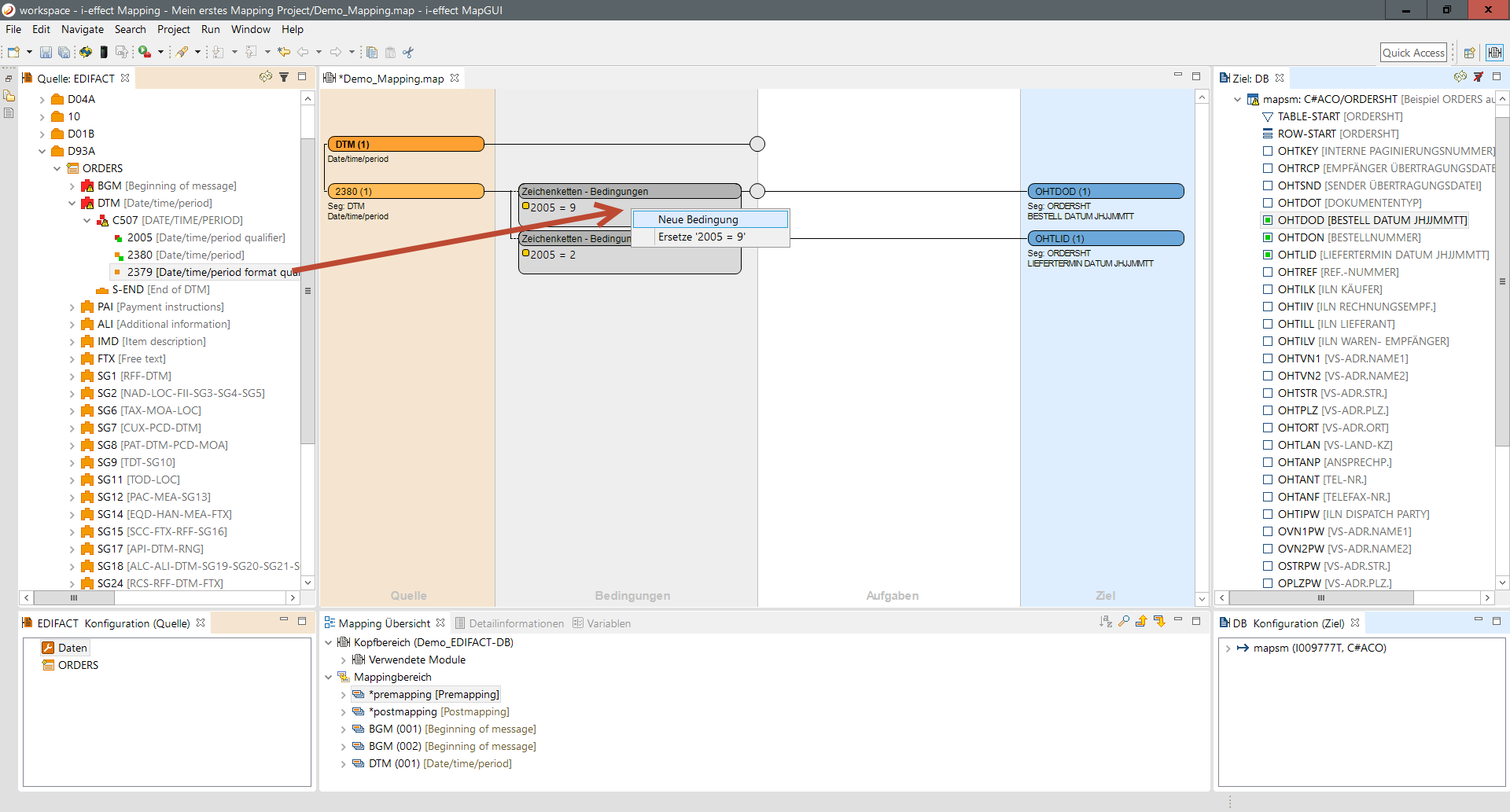Click the magnifier search icon in Mapping Übersicht
This screenshot has width=1510, height=812.
tap(1124, 622)
